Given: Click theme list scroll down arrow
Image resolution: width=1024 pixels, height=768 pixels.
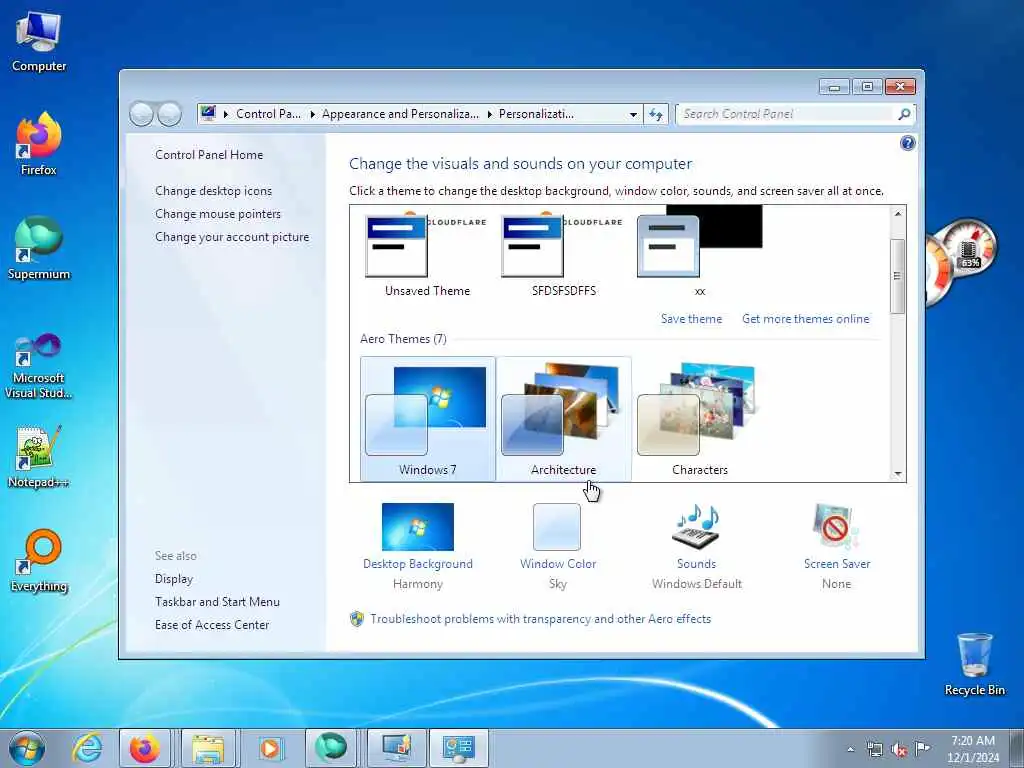Looking at the screenshot, I should 898,473.
